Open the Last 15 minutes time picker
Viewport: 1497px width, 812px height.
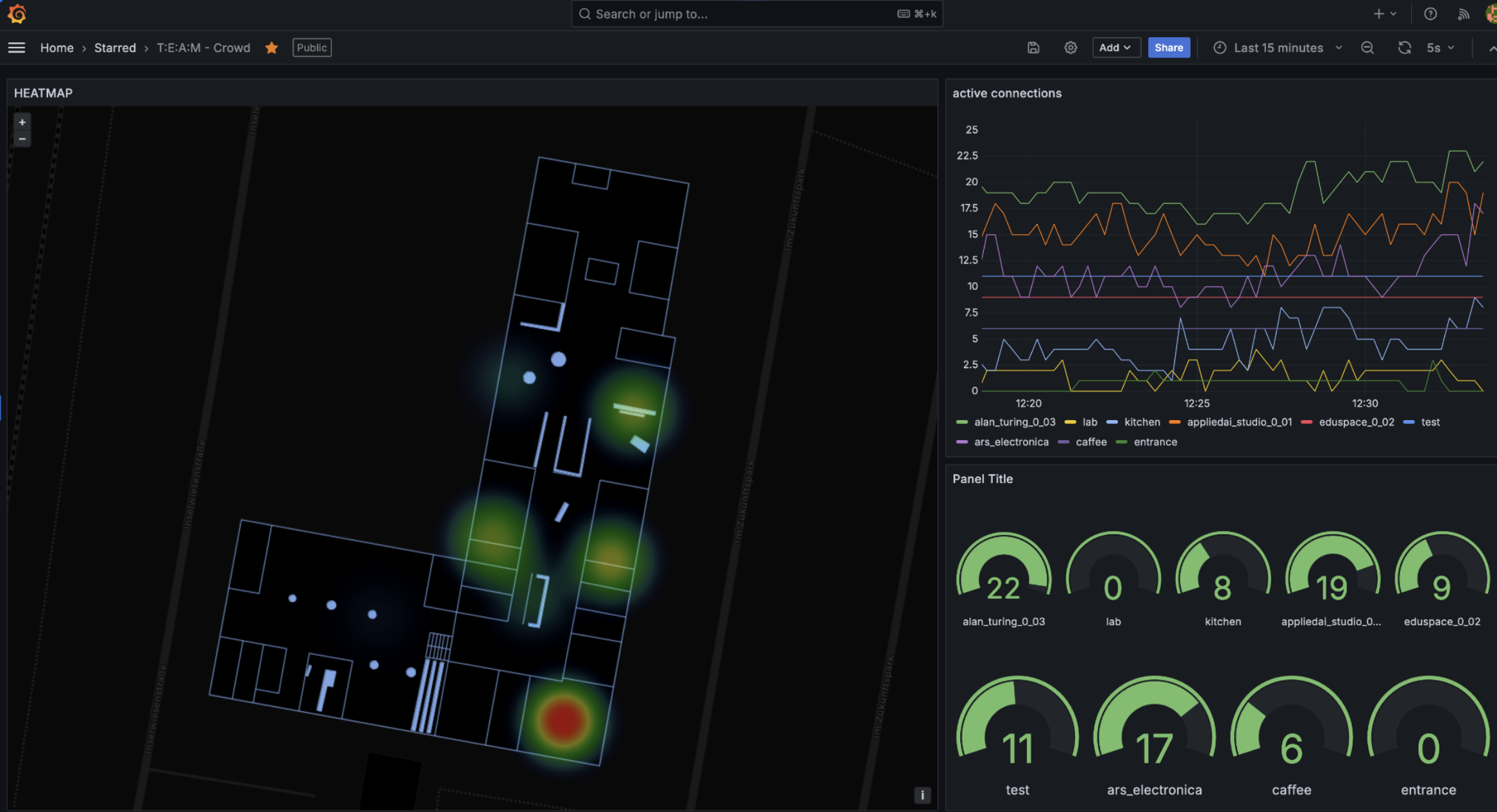pyautogui.click(x=1278, y=47)
